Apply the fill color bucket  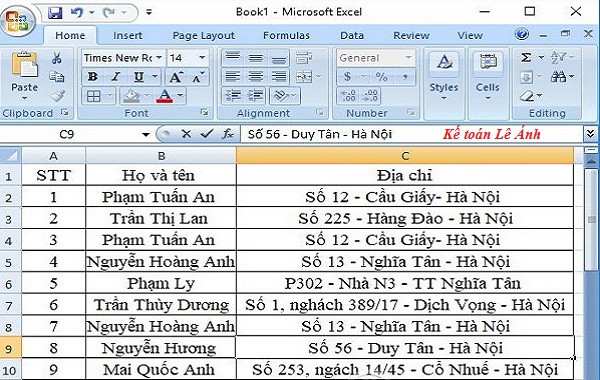(131, 96)
